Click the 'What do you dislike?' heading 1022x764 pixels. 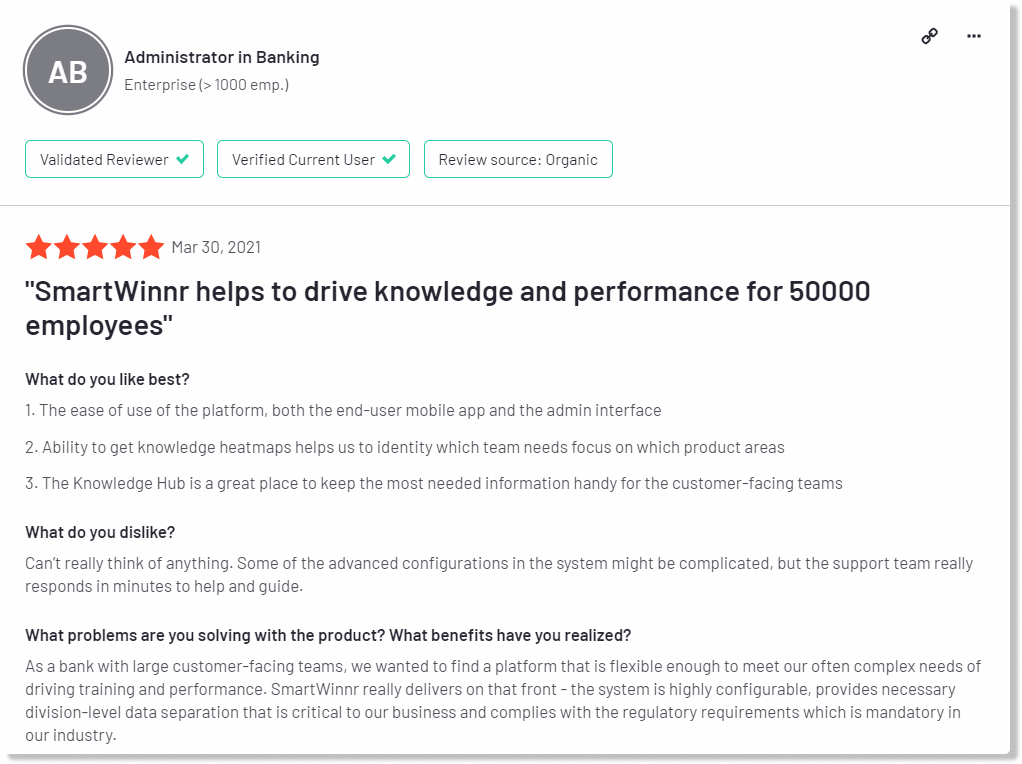coord(100,533)
